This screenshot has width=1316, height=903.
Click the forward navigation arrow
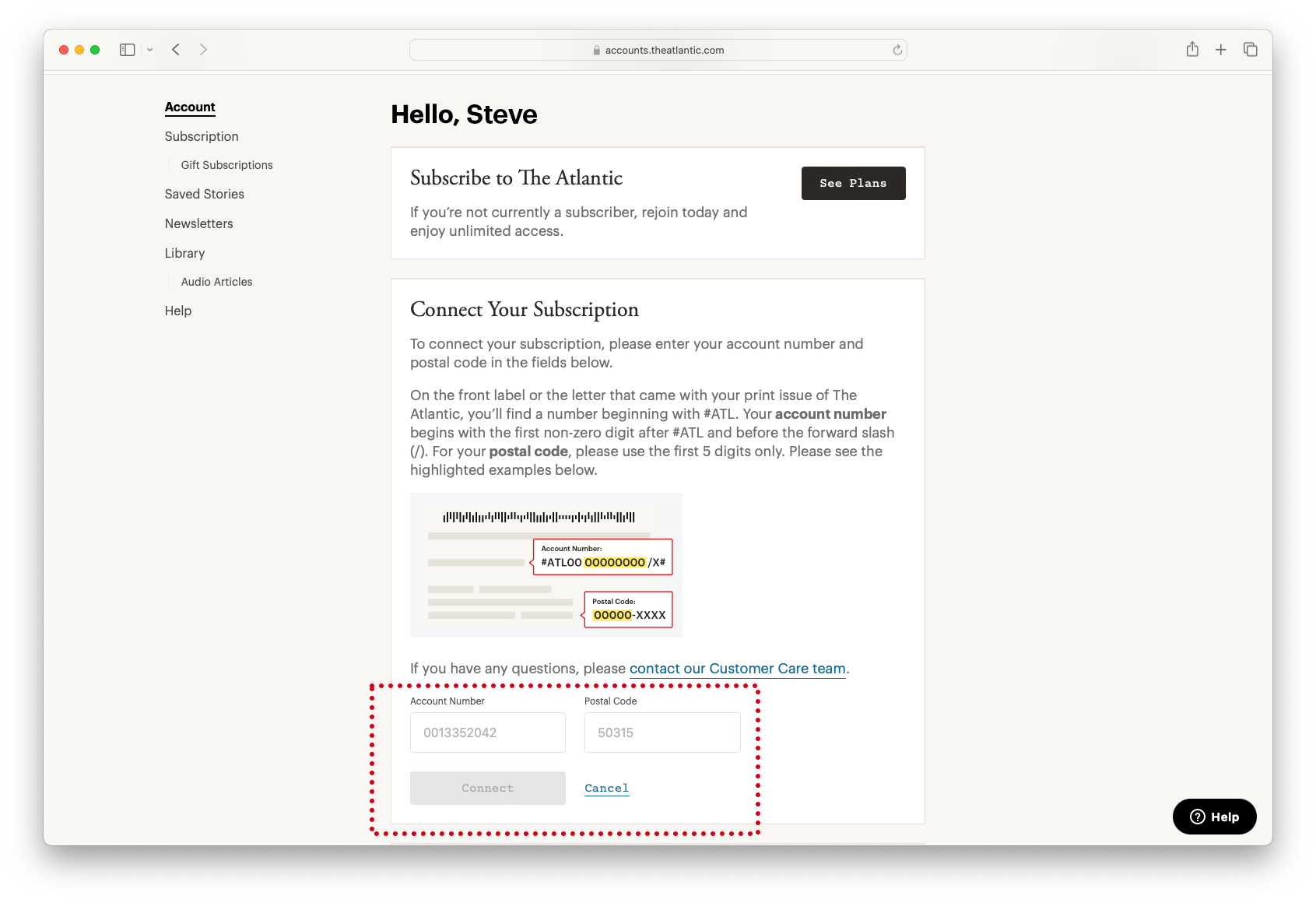pos(203,49)
